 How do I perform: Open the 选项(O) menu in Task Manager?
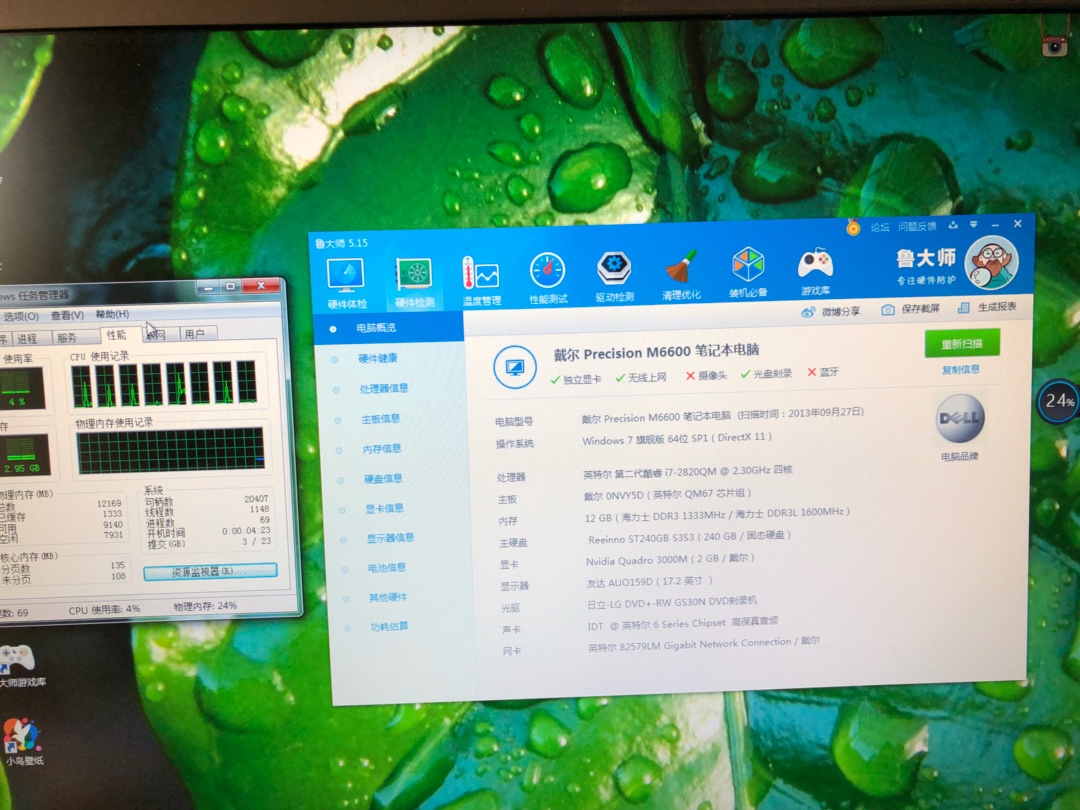(x=21, y=316)
